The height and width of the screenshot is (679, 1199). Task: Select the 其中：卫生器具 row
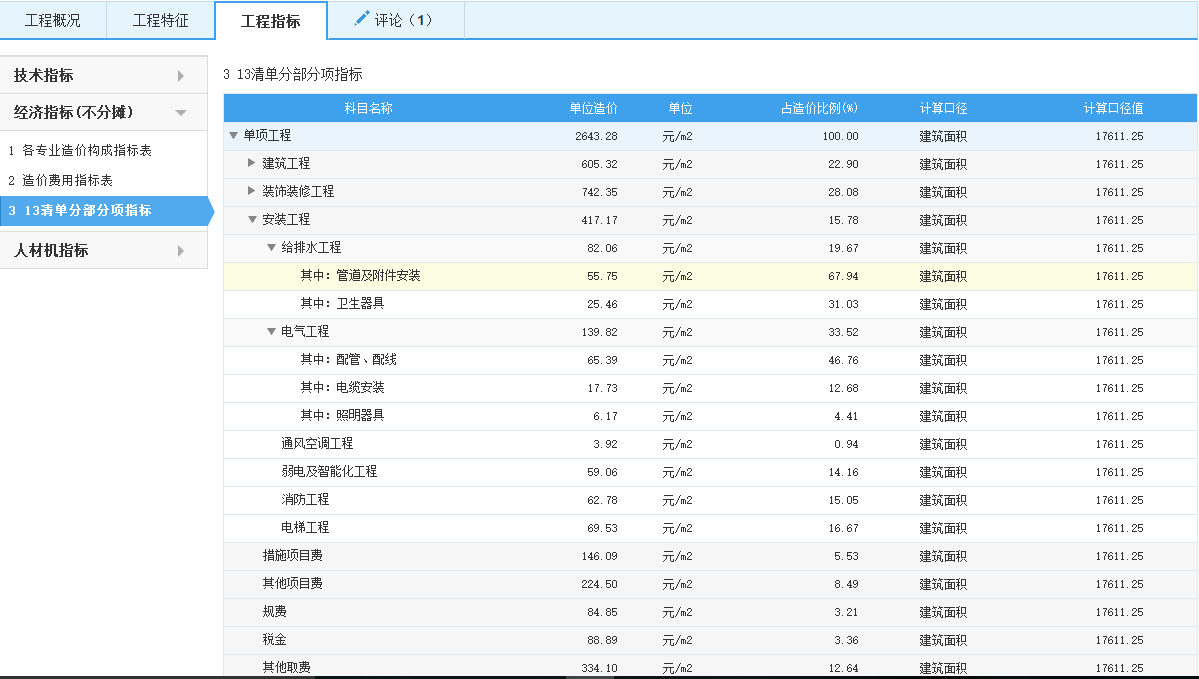[x=710, y=304]
